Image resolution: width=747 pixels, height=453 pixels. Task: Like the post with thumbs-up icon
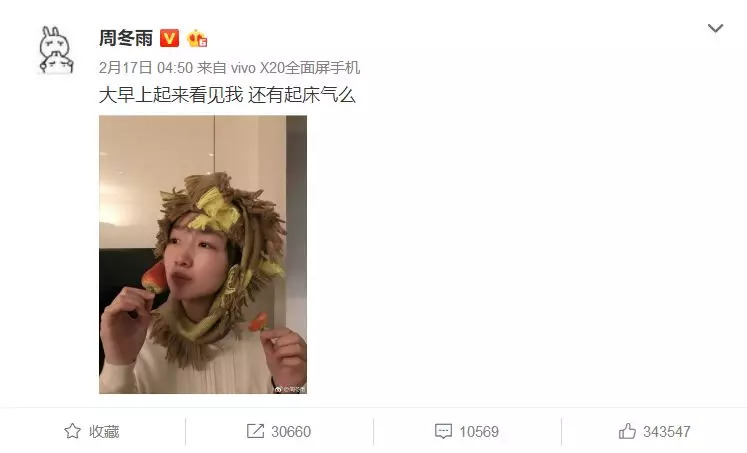pyautogui.click(x=627, y=431)
